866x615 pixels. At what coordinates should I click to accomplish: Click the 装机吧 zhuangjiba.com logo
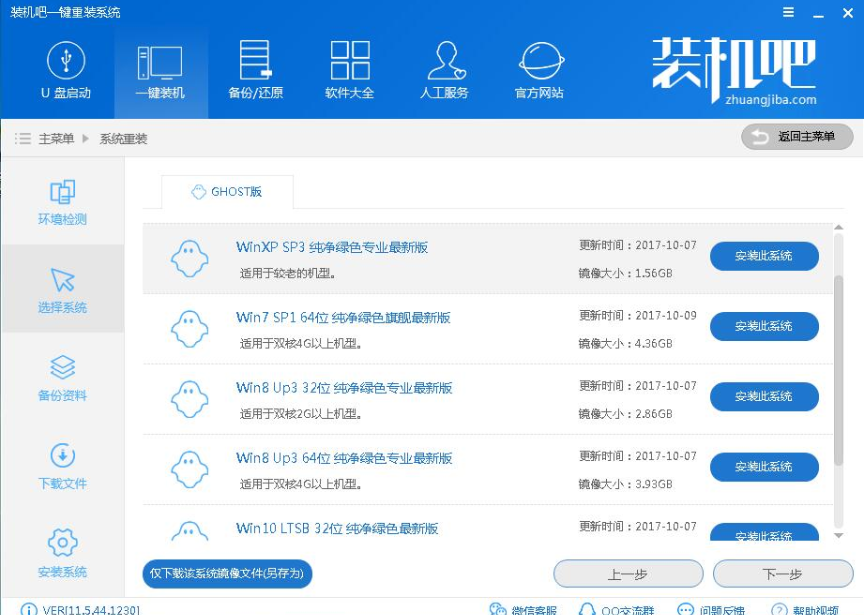pyautogui.click(x=733, y=71)
